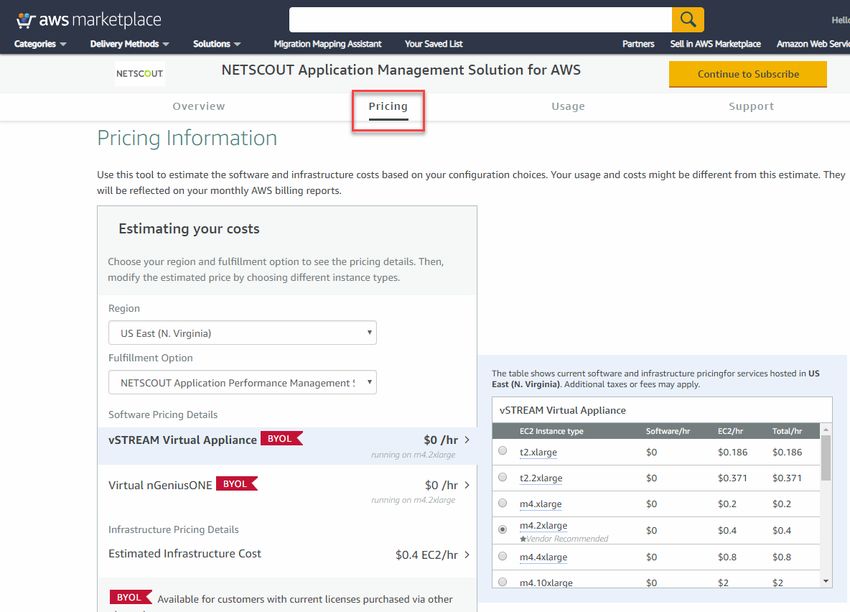Select the t2.xlarge instance radio button
This screenshot has height=612, width=850.
pyautogui.click(x=503, y=451)
